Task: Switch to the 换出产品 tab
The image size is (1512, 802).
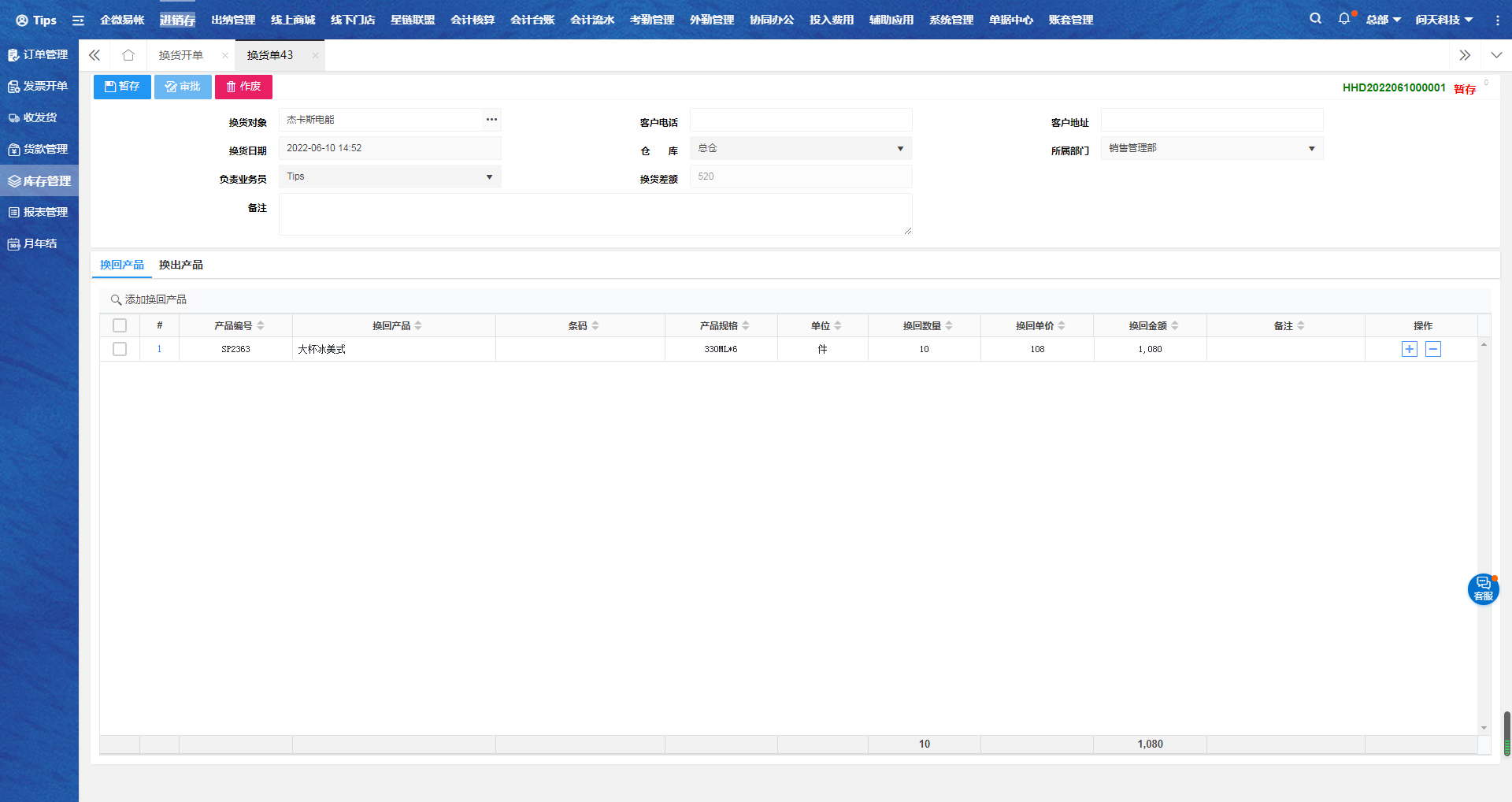Action: (181, 265)
